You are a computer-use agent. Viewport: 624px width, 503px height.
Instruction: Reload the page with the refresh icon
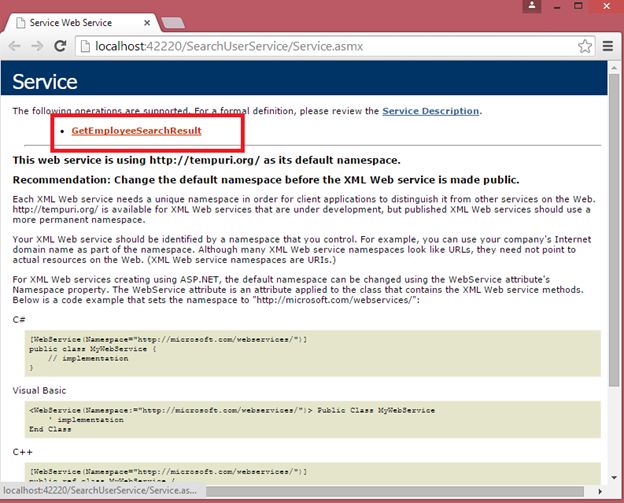point(60,46)
